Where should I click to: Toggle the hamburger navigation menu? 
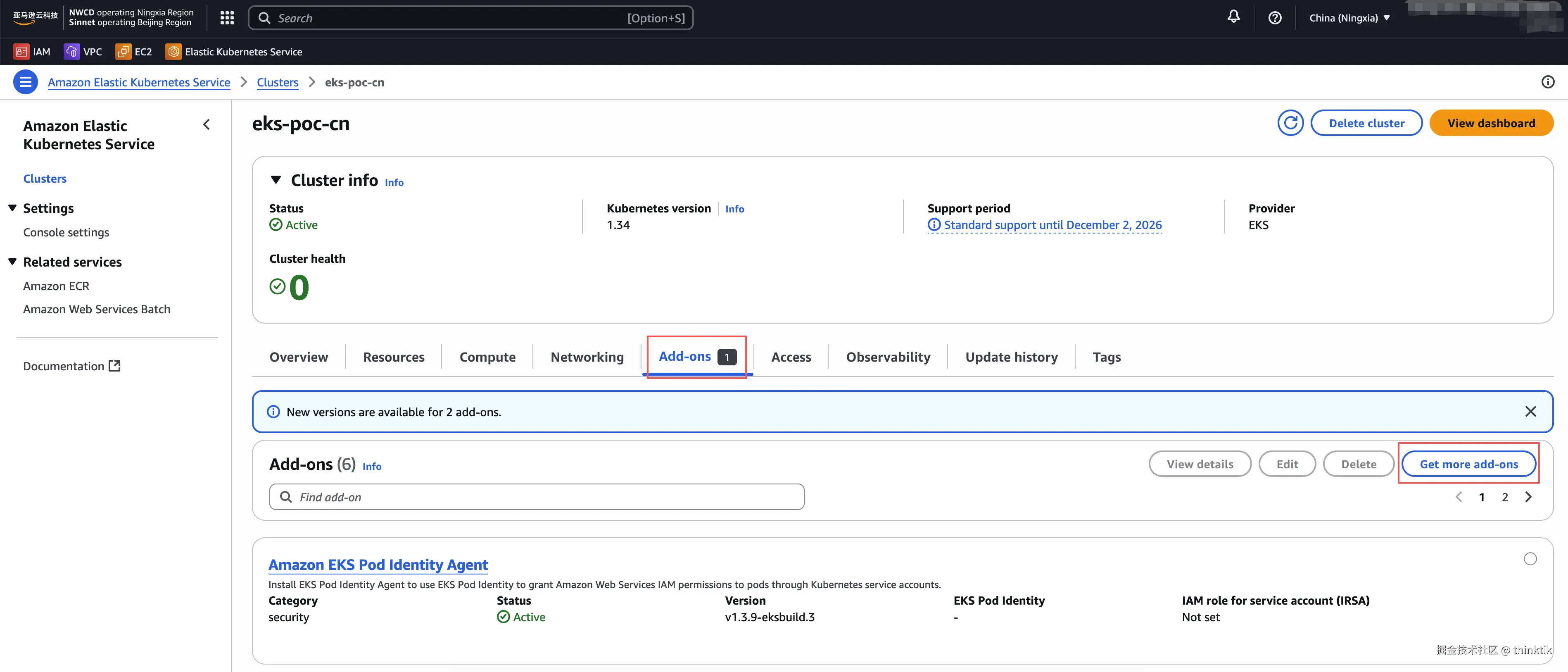click(x=26, y=82)
